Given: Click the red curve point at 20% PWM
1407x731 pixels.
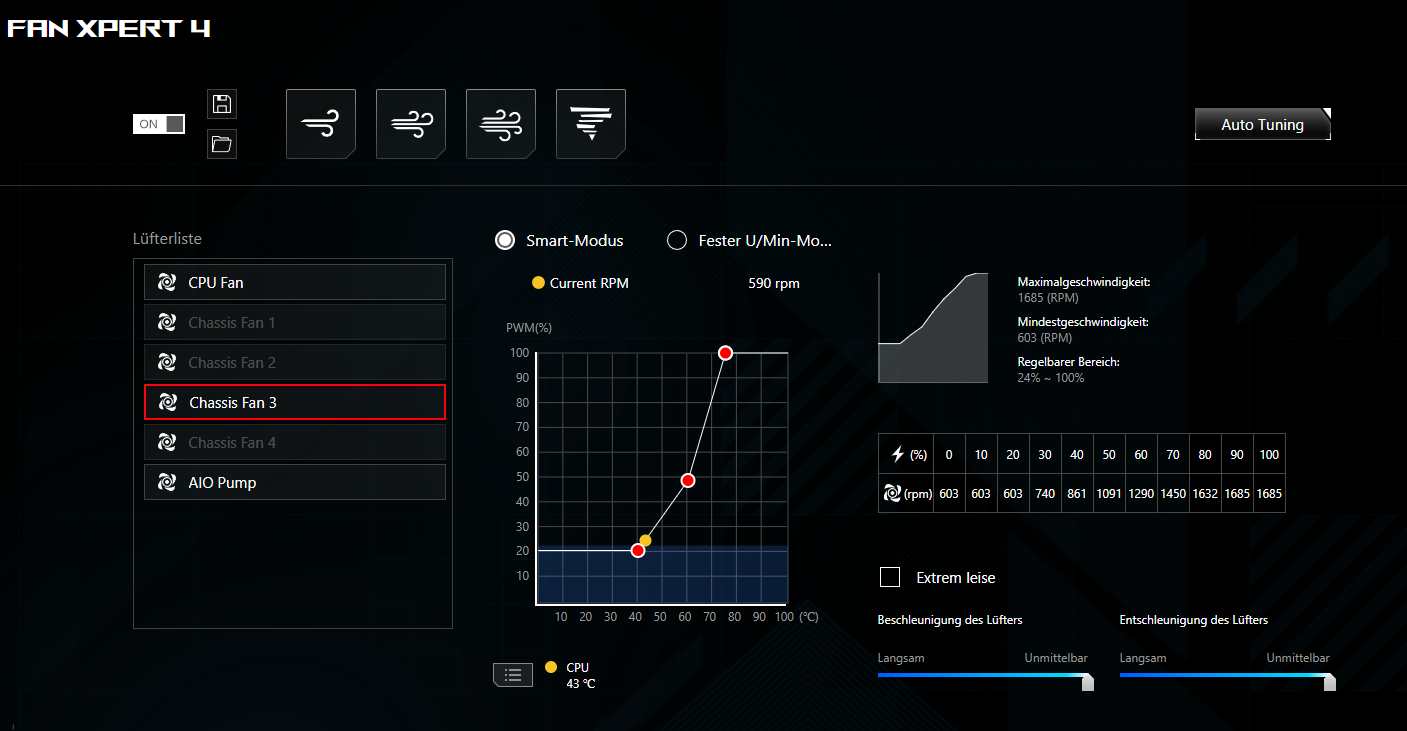Looking at the screenshot, I should [x=638, y=551].
